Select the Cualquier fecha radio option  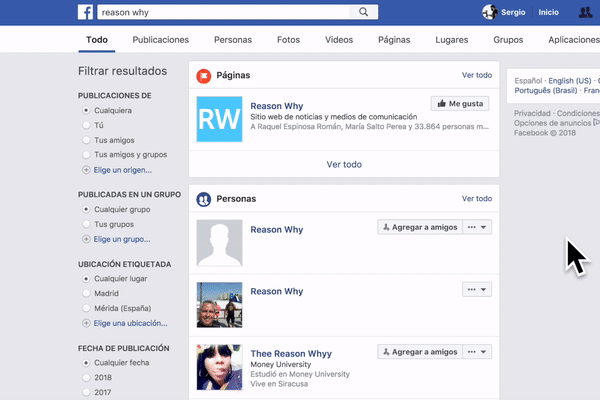click(x=86, y=362)
